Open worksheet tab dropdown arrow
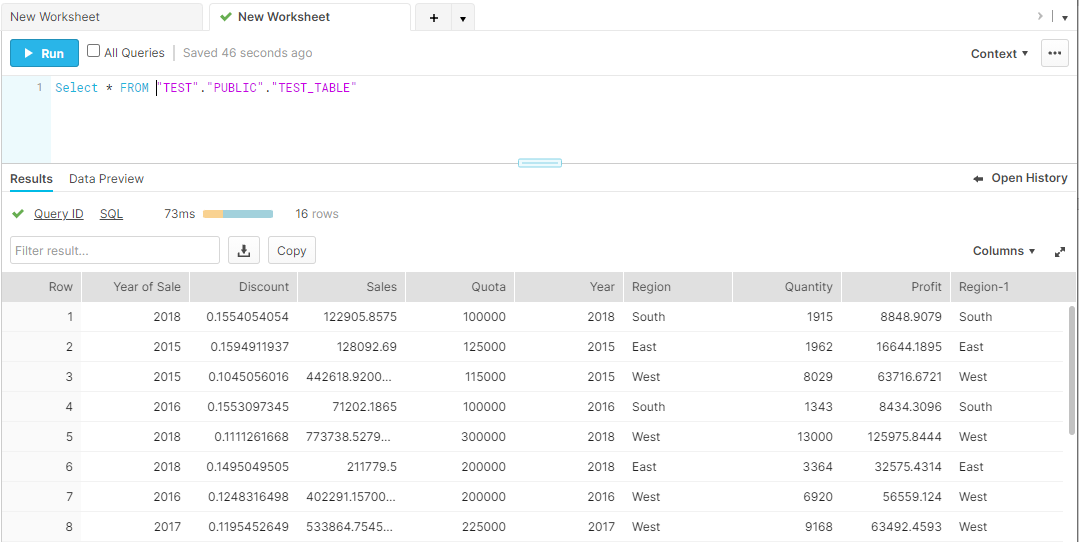Viewport: 1079px width, 542px height. click(x=462, y=19)
